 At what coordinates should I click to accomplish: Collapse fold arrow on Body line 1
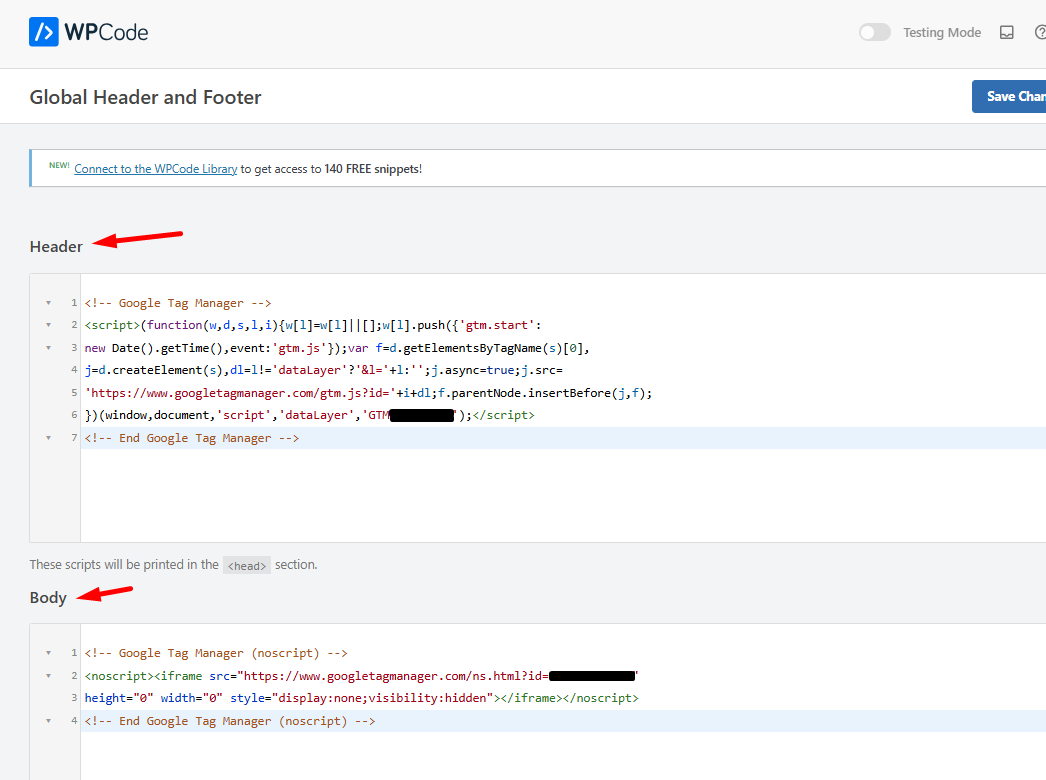[49, 653]
